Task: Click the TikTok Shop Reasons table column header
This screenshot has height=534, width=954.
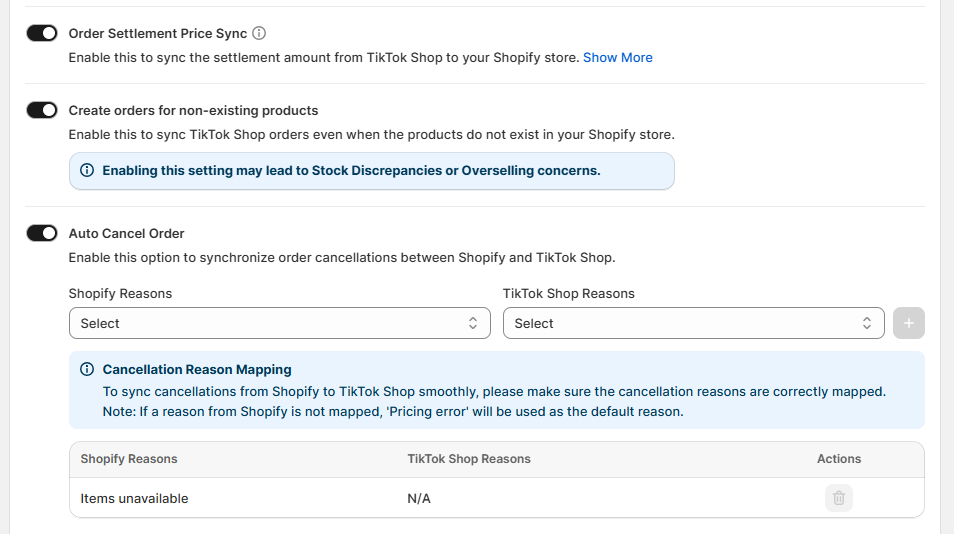Action: (x=469, y=459)
